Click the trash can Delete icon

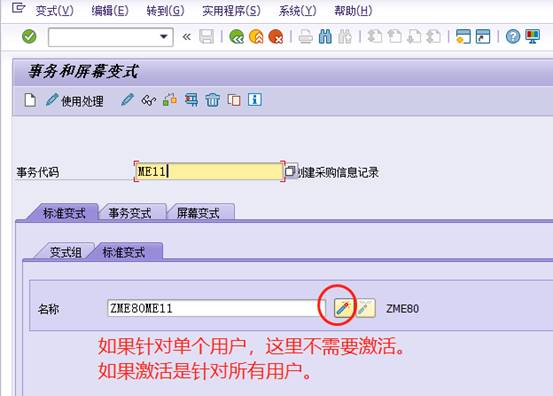tap(213, 100)
